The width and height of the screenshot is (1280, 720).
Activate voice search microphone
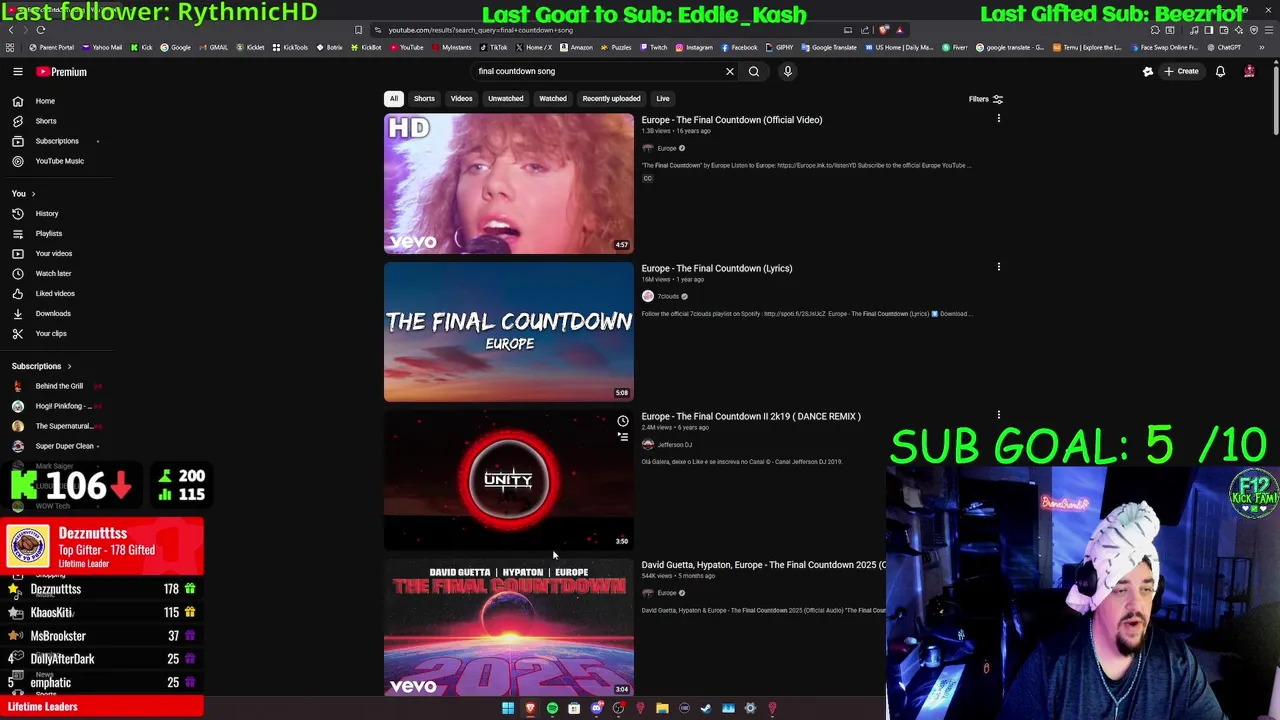pos(788,71)
